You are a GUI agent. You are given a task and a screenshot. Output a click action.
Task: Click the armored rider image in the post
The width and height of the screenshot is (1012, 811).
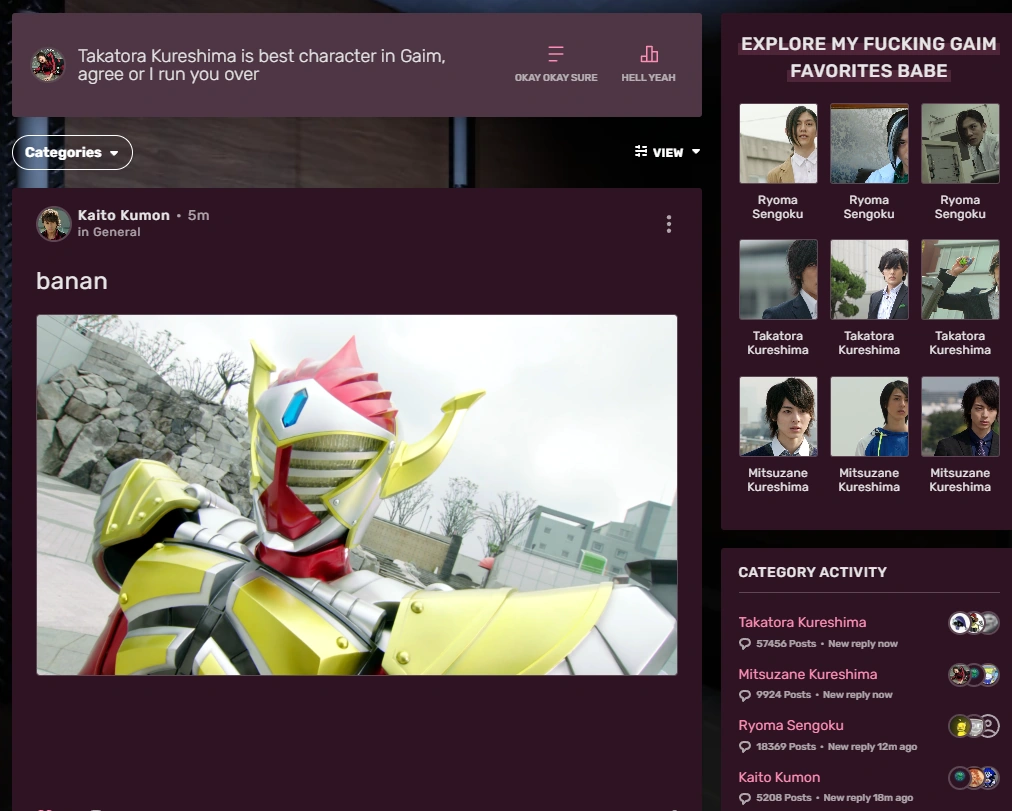click(357, 494)
